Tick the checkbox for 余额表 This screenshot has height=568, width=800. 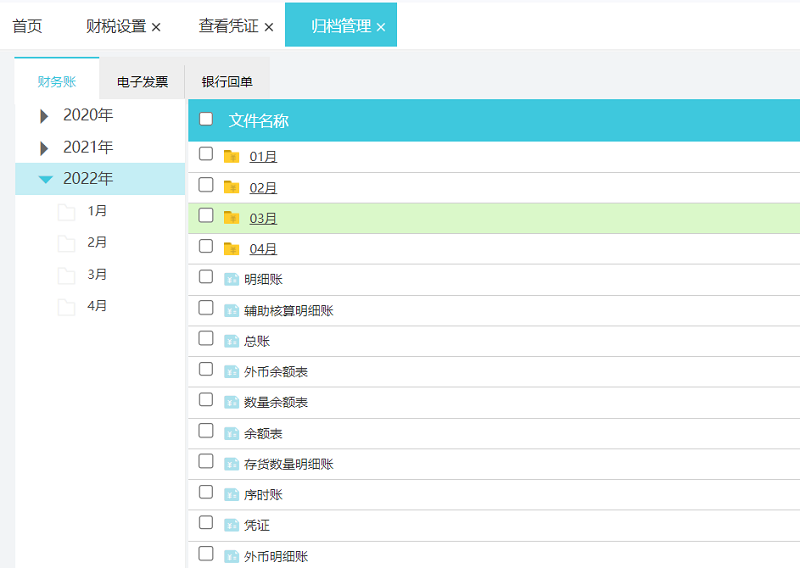206,431
